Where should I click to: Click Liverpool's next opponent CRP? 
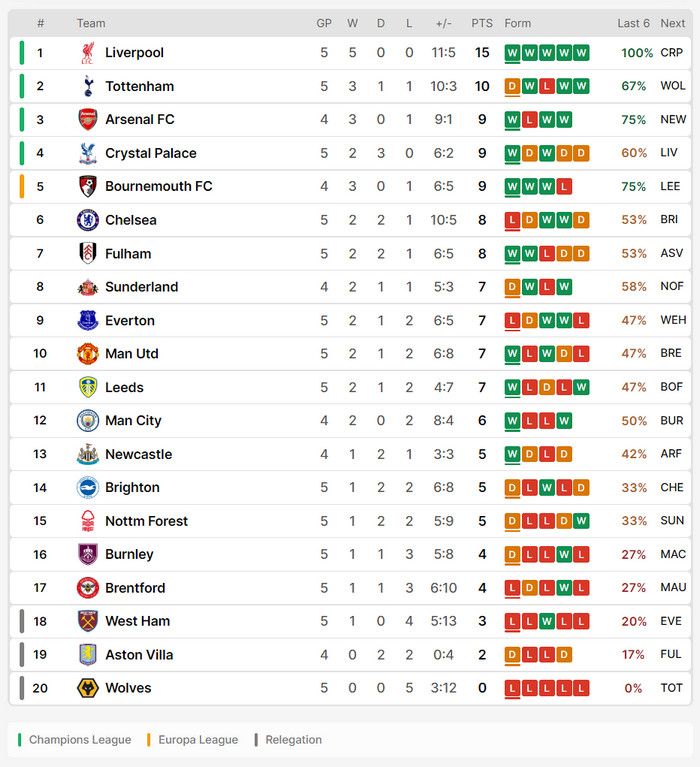672,53
